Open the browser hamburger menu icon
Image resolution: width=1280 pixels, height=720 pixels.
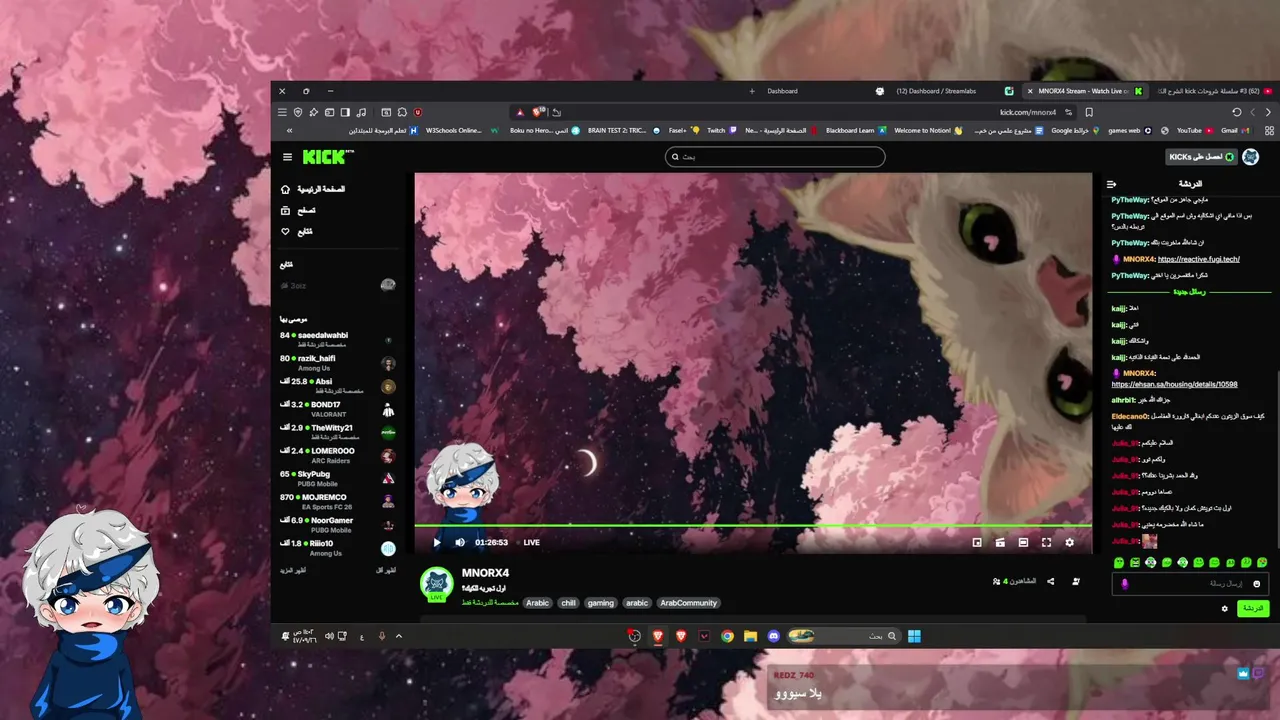coord(282,112)
